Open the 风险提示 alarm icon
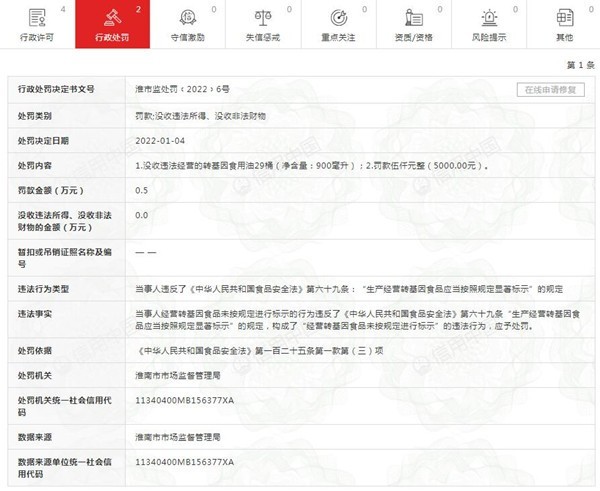600x491 pixels. pos(489,18)
